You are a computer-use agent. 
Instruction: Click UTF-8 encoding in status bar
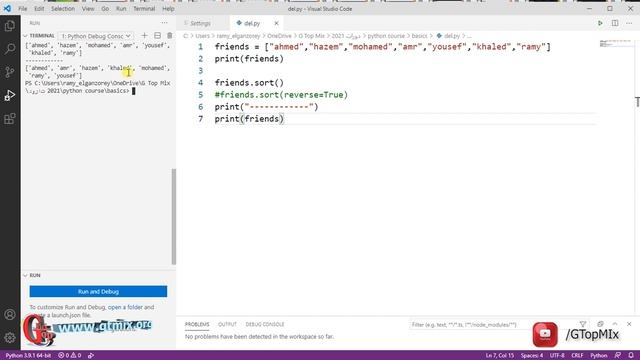(557, 356)
